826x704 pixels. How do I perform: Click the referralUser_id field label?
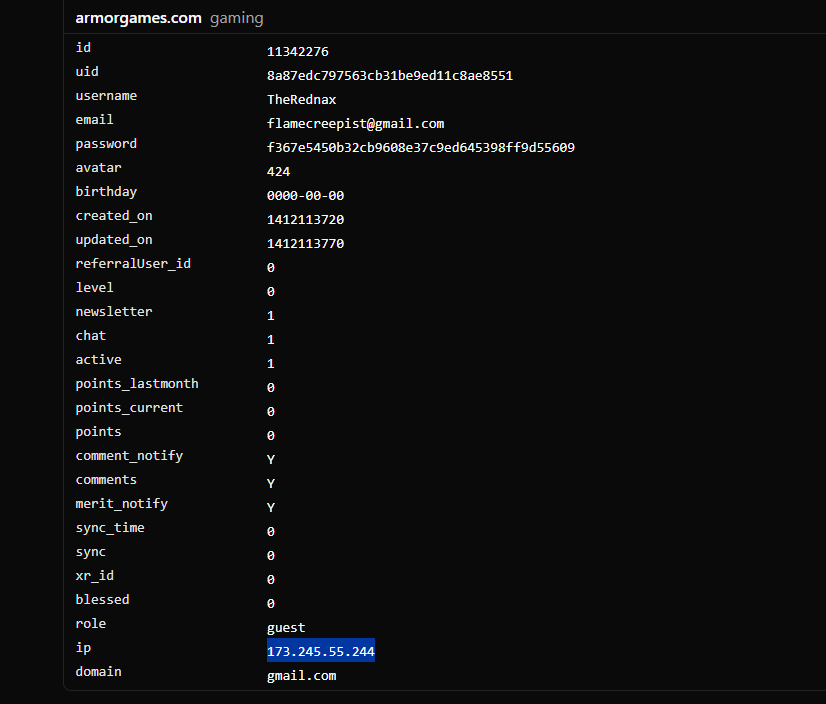[x=133, y=264]
